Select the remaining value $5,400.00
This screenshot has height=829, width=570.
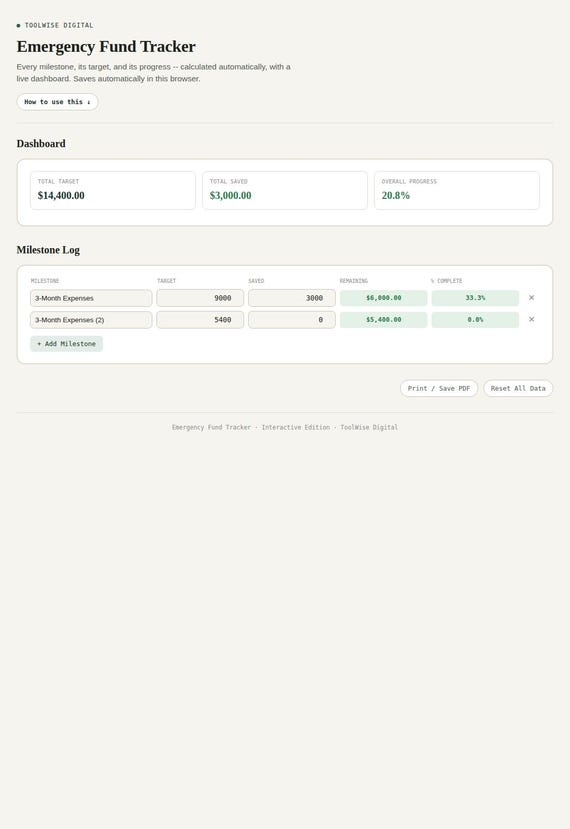tap(383, 320)
